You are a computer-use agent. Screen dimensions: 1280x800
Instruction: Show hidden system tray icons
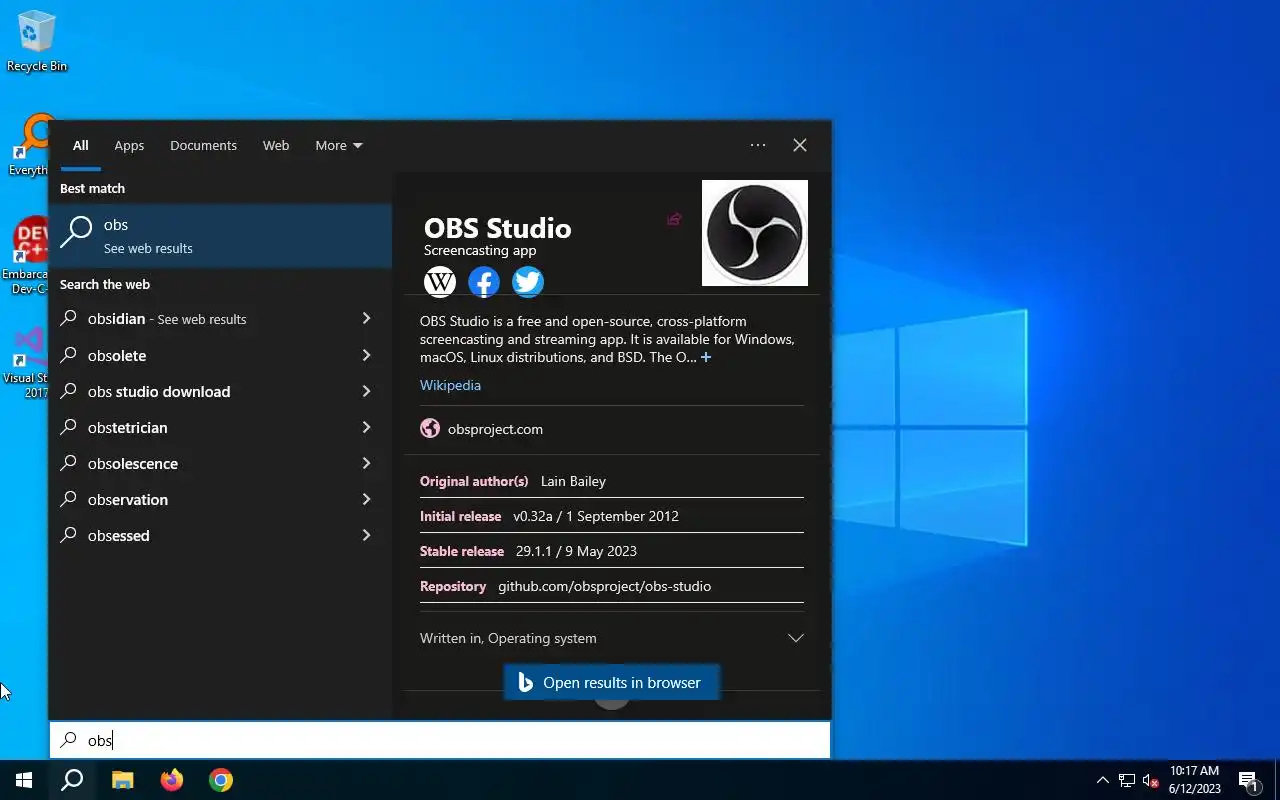pos(1103,780)
